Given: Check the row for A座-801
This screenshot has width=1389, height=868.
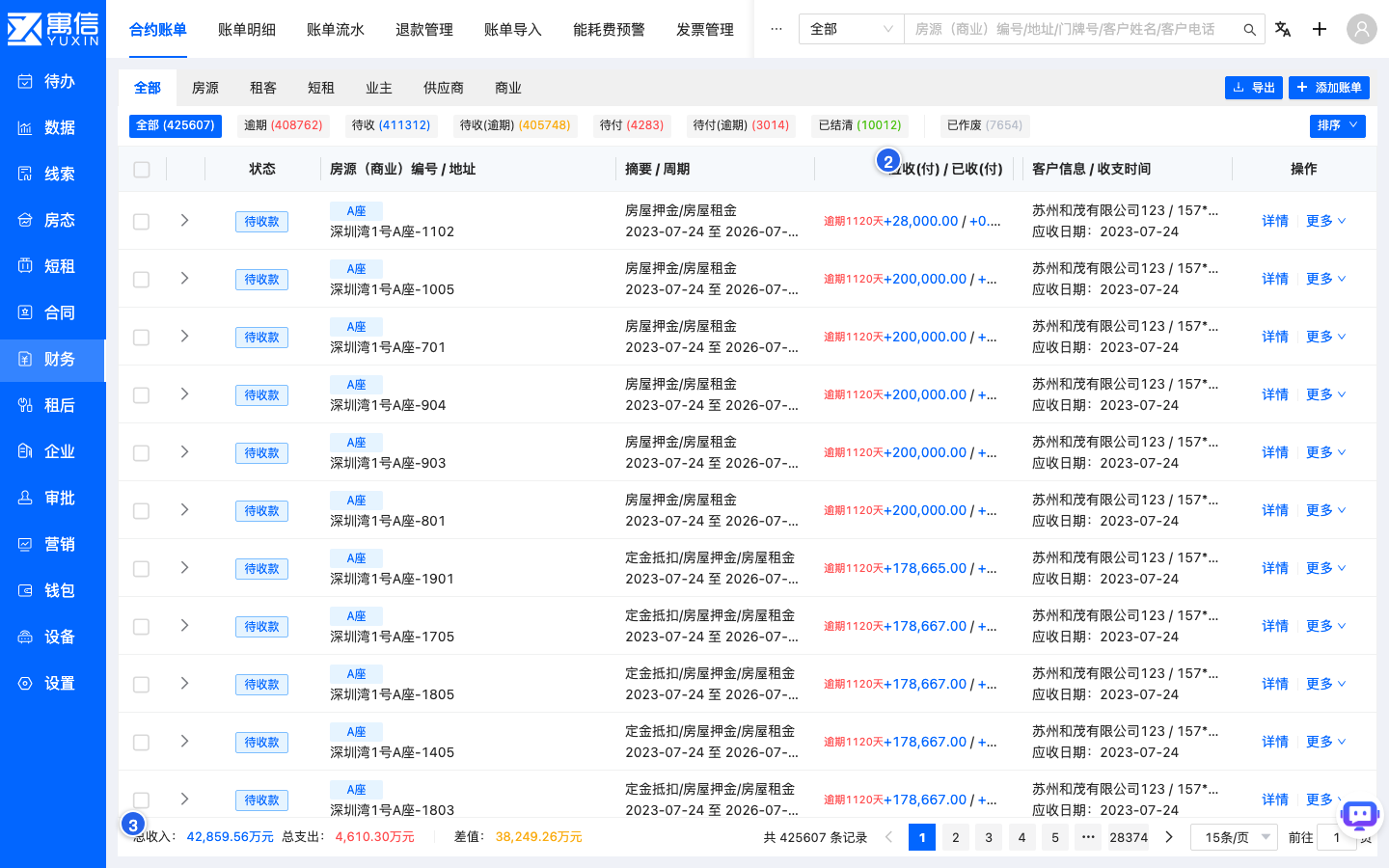Looking at the screenshot, I should point(142,511).
